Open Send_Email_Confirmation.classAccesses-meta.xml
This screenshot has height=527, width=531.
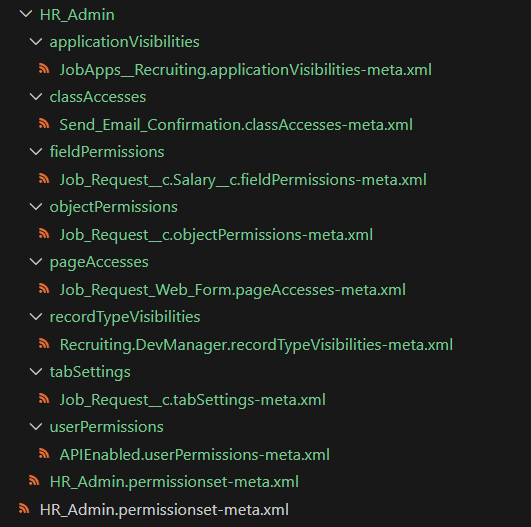pyautogui.click(x=236, y=125)
